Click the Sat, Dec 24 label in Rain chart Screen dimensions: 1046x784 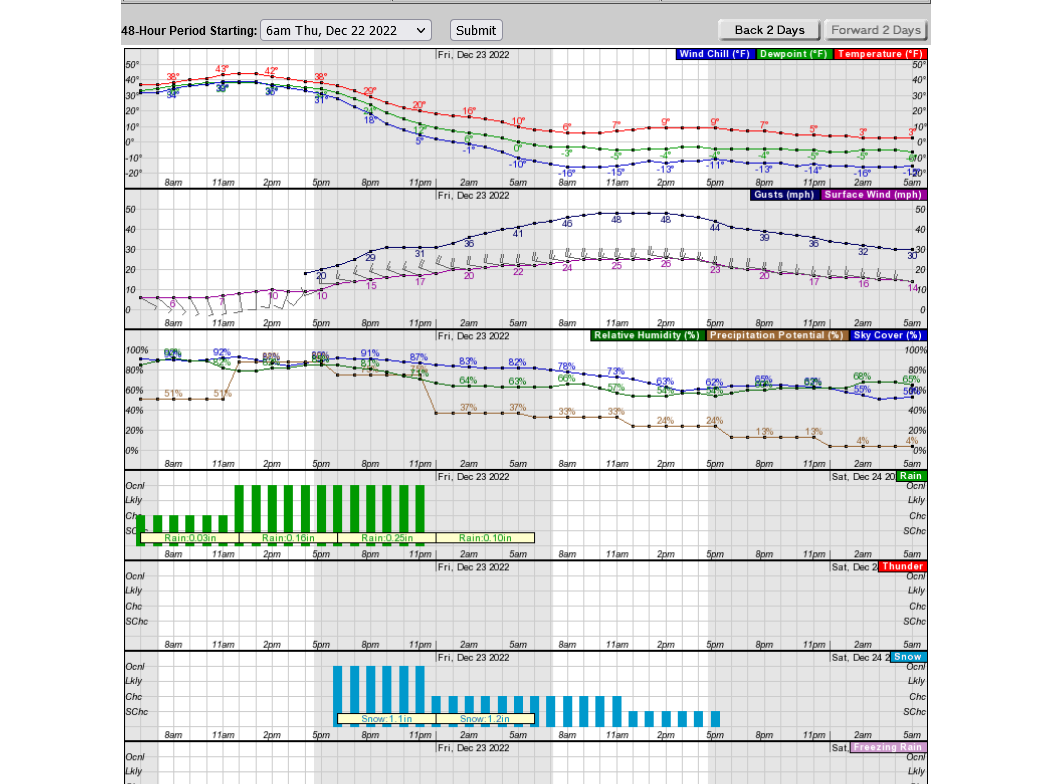863,477
